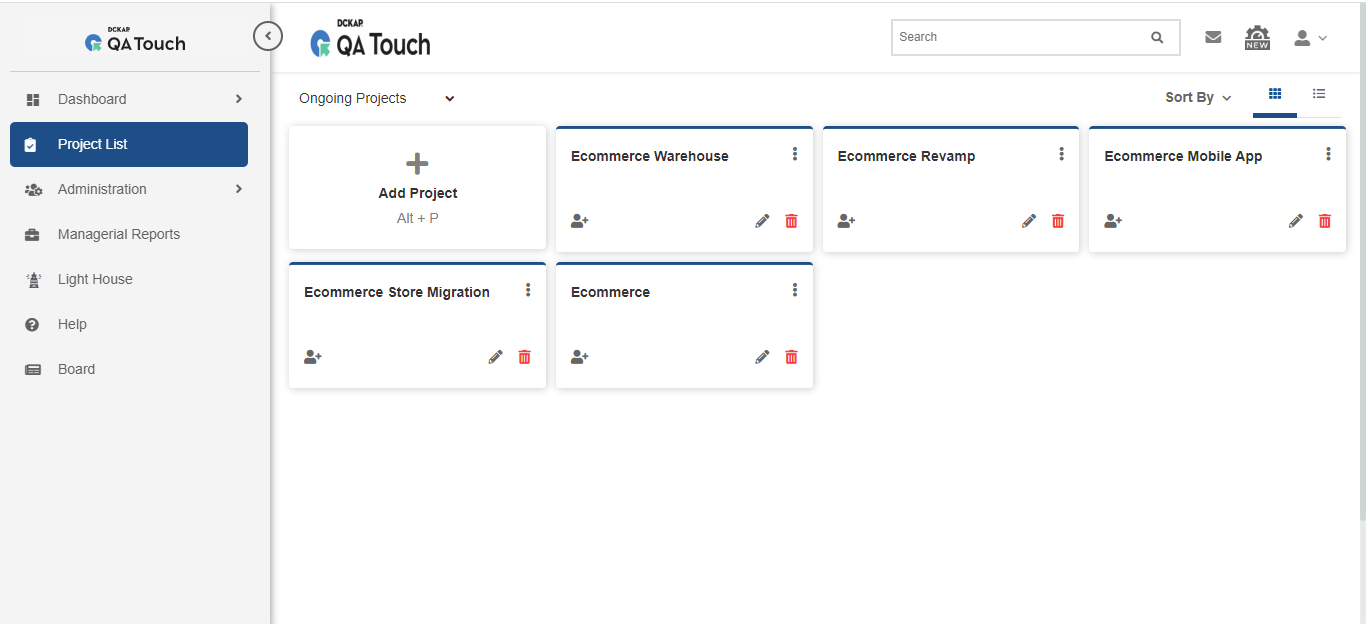Select Project List in sidebar
This screenshot has height=624, width=1366.
tap(129, 144)
